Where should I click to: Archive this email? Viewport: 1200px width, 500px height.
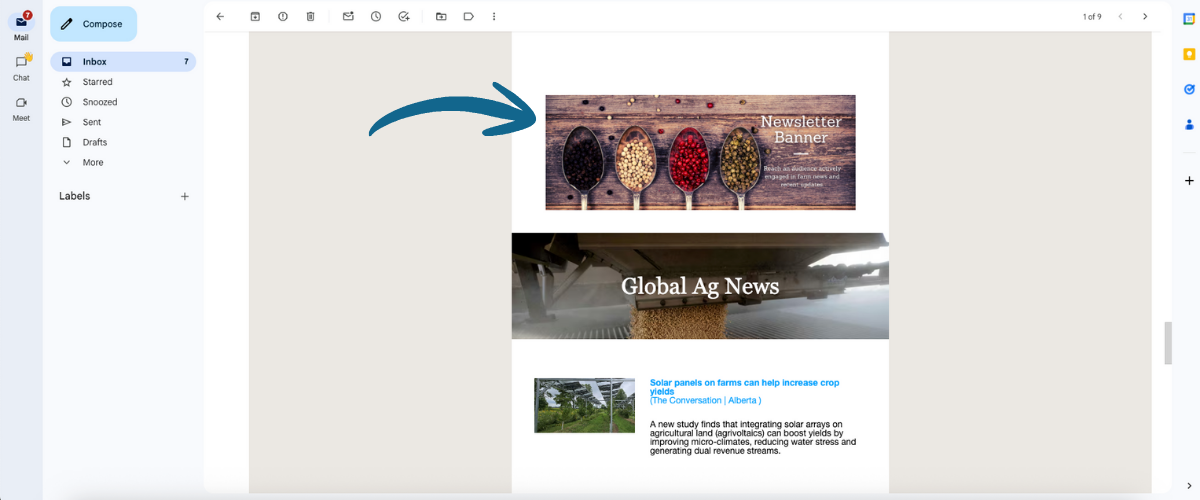pyautogui.click(x=255, y=16)
